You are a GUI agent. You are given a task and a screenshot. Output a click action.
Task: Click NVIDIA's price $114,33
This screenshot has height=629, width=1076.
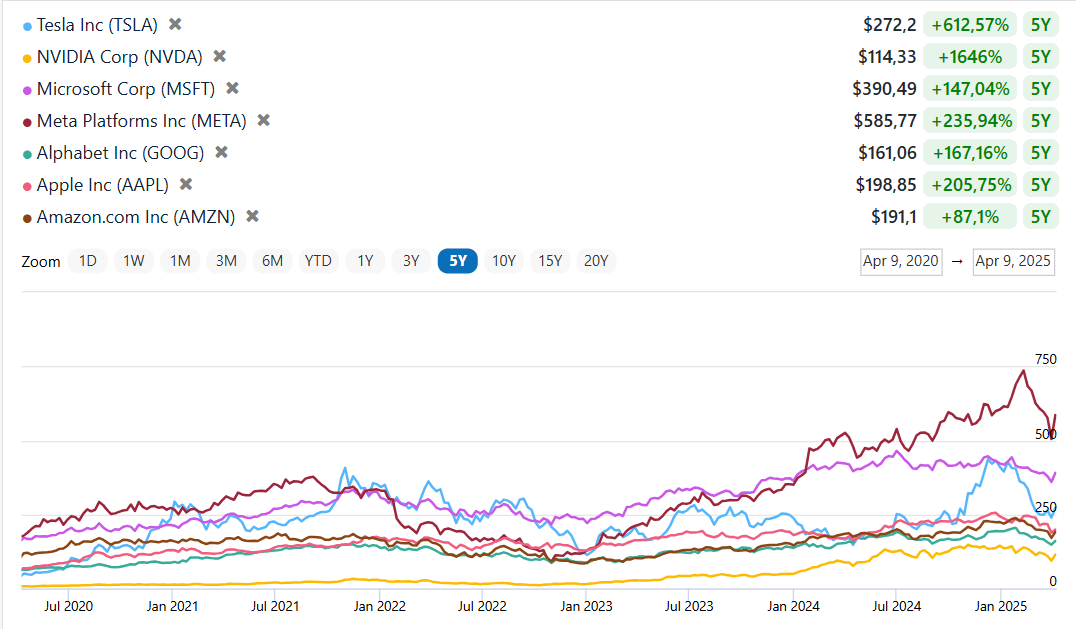pyautogui.click(x=887, y=56)
